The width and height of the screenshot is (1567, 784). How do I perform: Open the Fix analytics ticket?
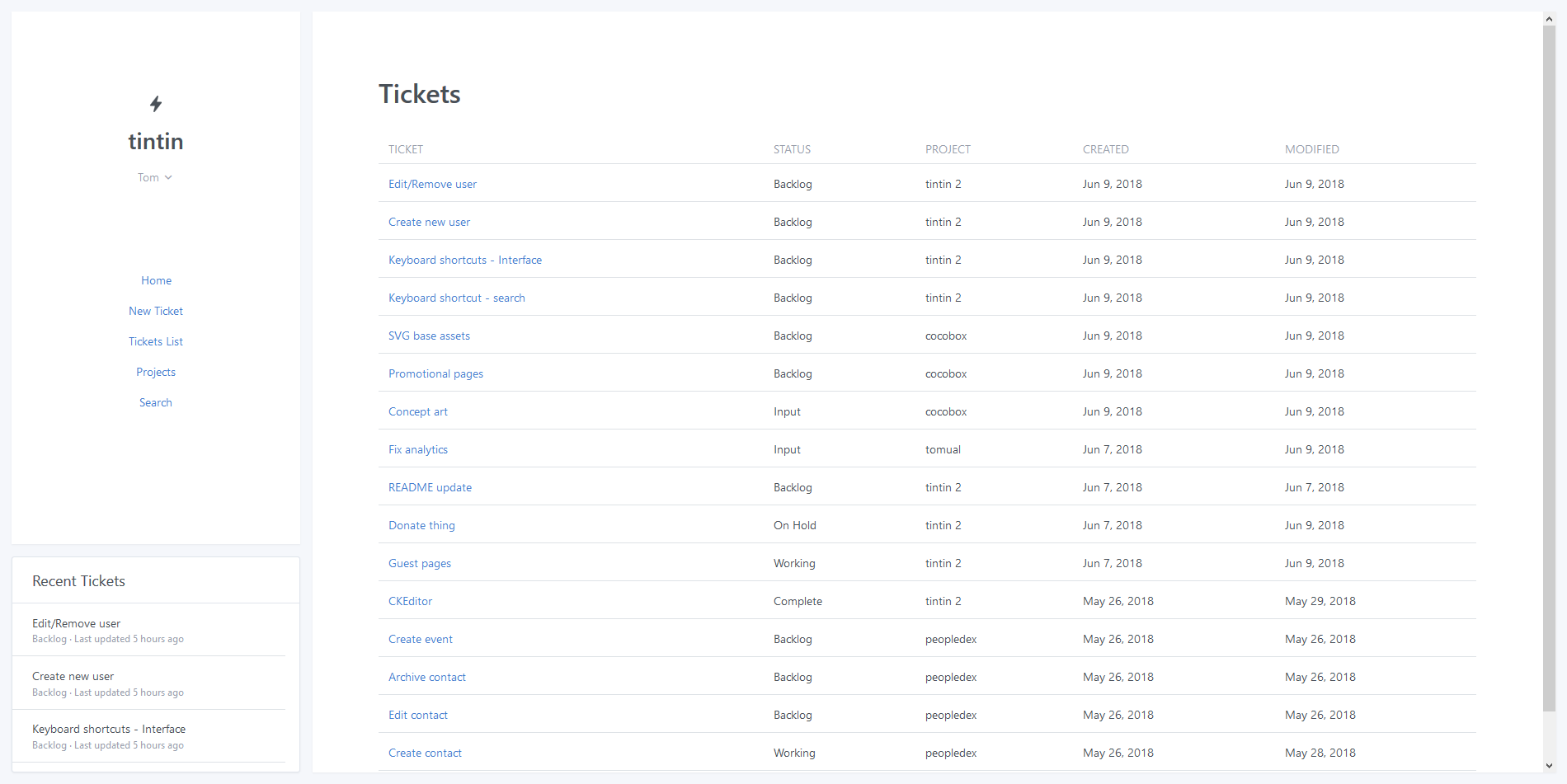pos(418,449)
